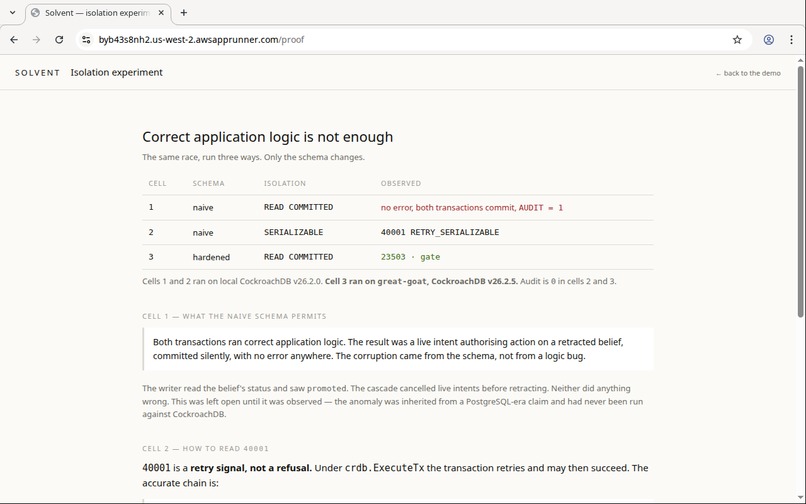Reload the current page
The image size is (806, 504).
59,40
